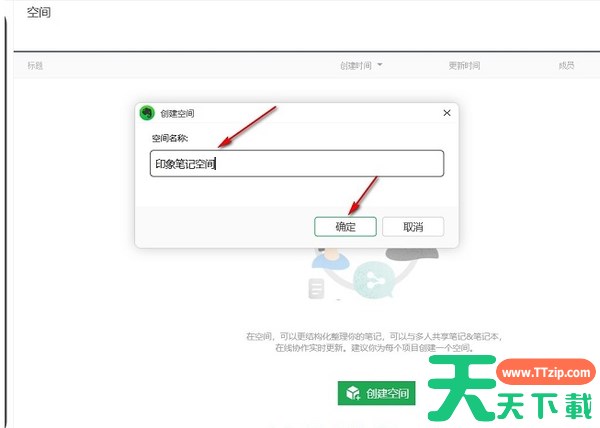Focus the 空间名称 input field
The height and width of the screenshot is (428, 600).
297,164
